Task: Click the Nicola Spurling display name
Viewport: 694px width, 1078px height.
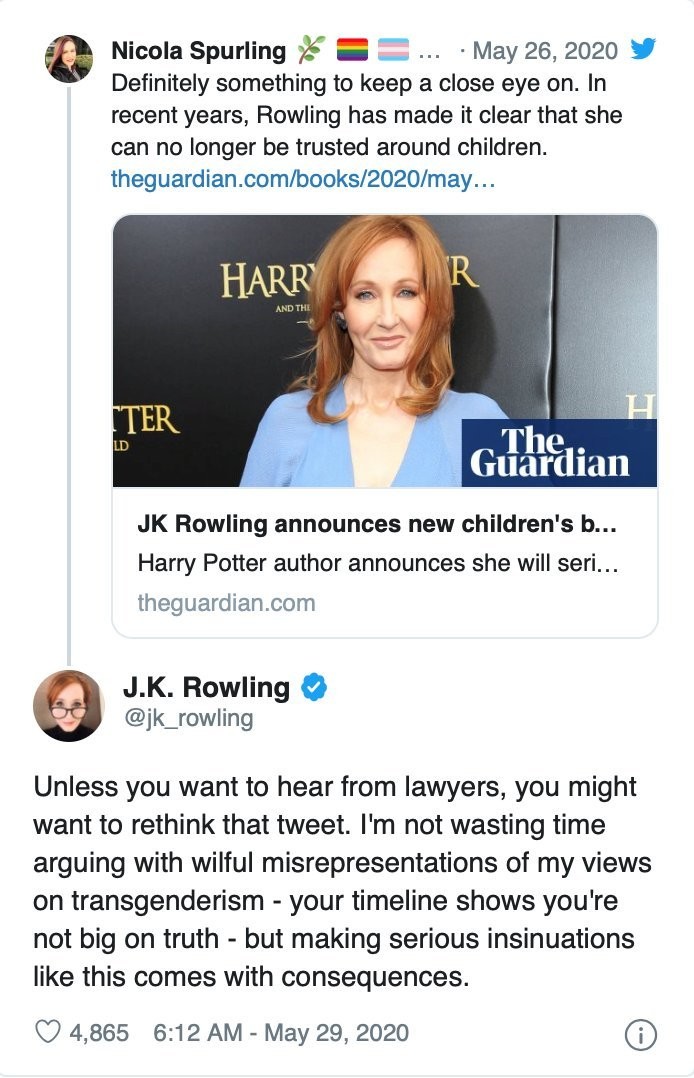Action: 198,49
